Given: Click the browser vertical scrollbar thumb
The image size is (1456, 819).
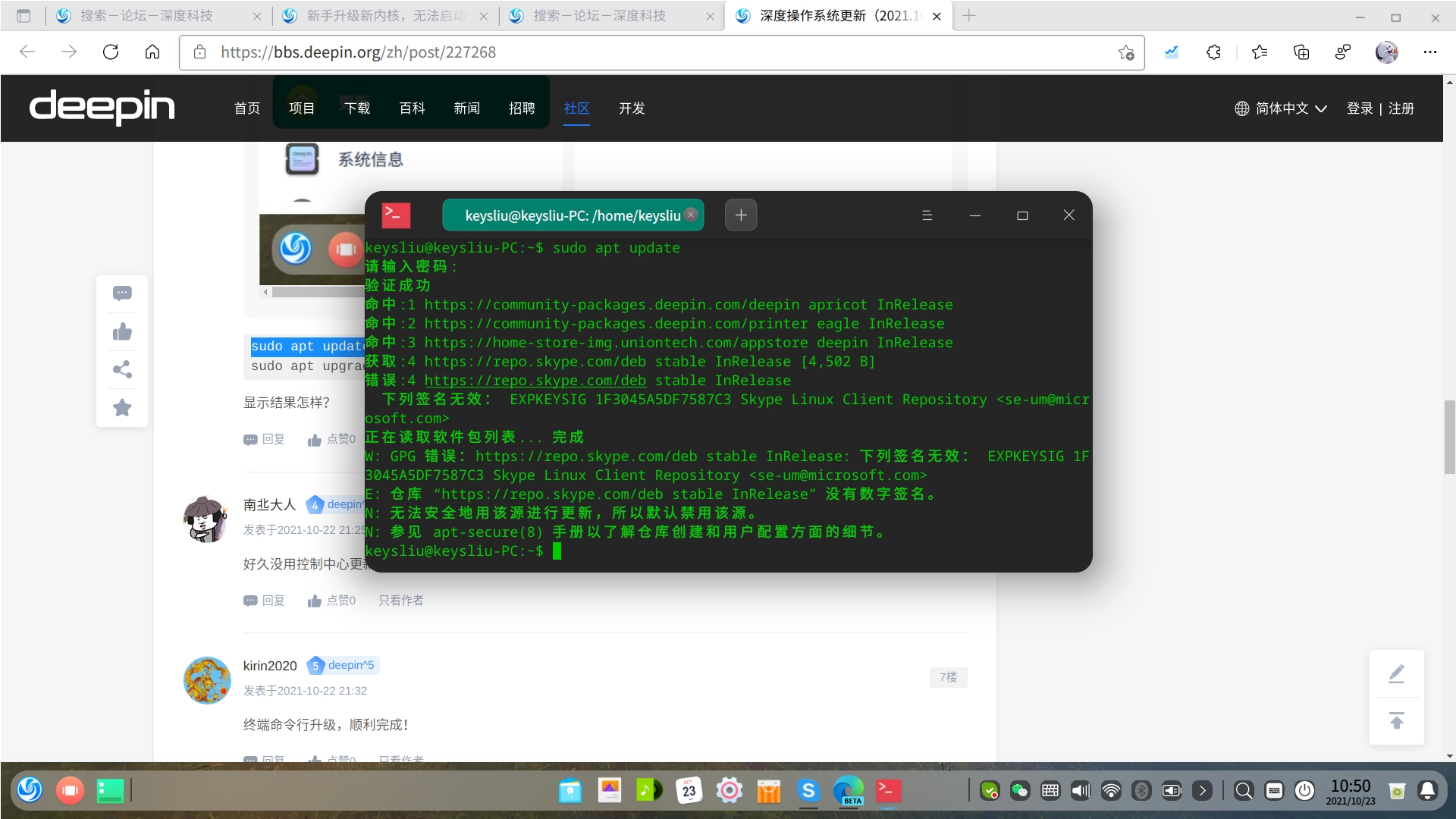Looking at the screenshot, I should pos(1449,437).
